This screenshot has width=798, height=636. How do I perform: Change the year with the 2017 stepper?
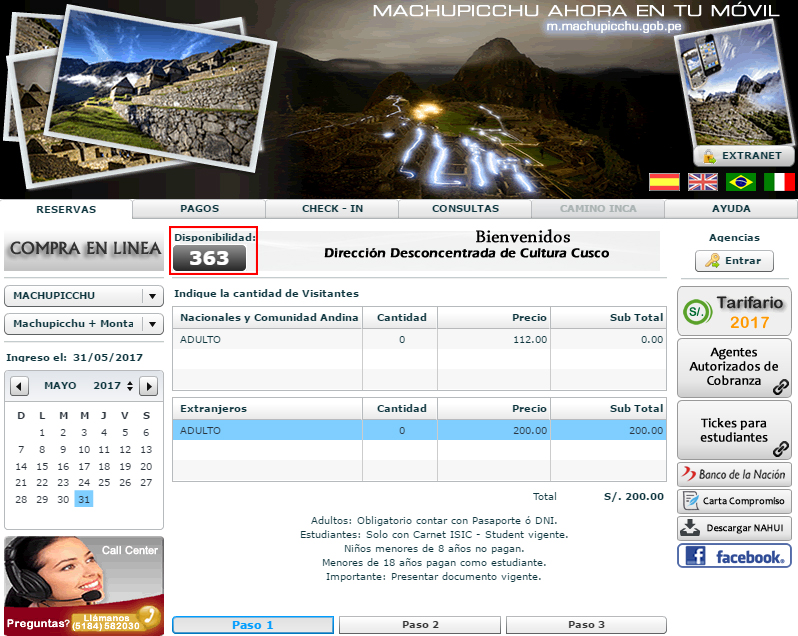pyautogui.click(x=130, y=386)
